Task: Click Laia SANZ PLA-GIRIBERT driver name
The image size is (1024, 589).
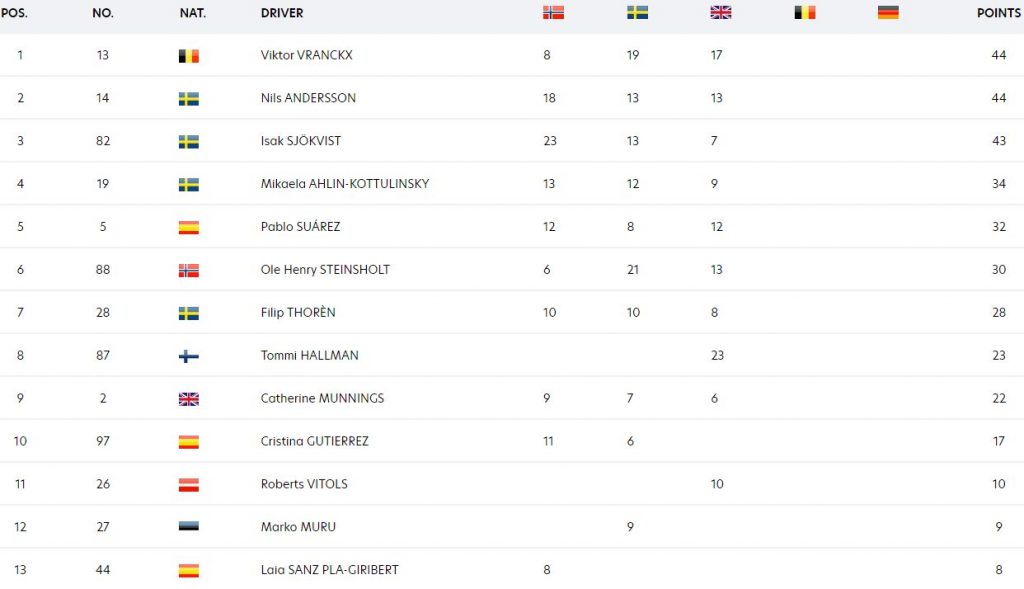Action: click(x=329, y=569)
